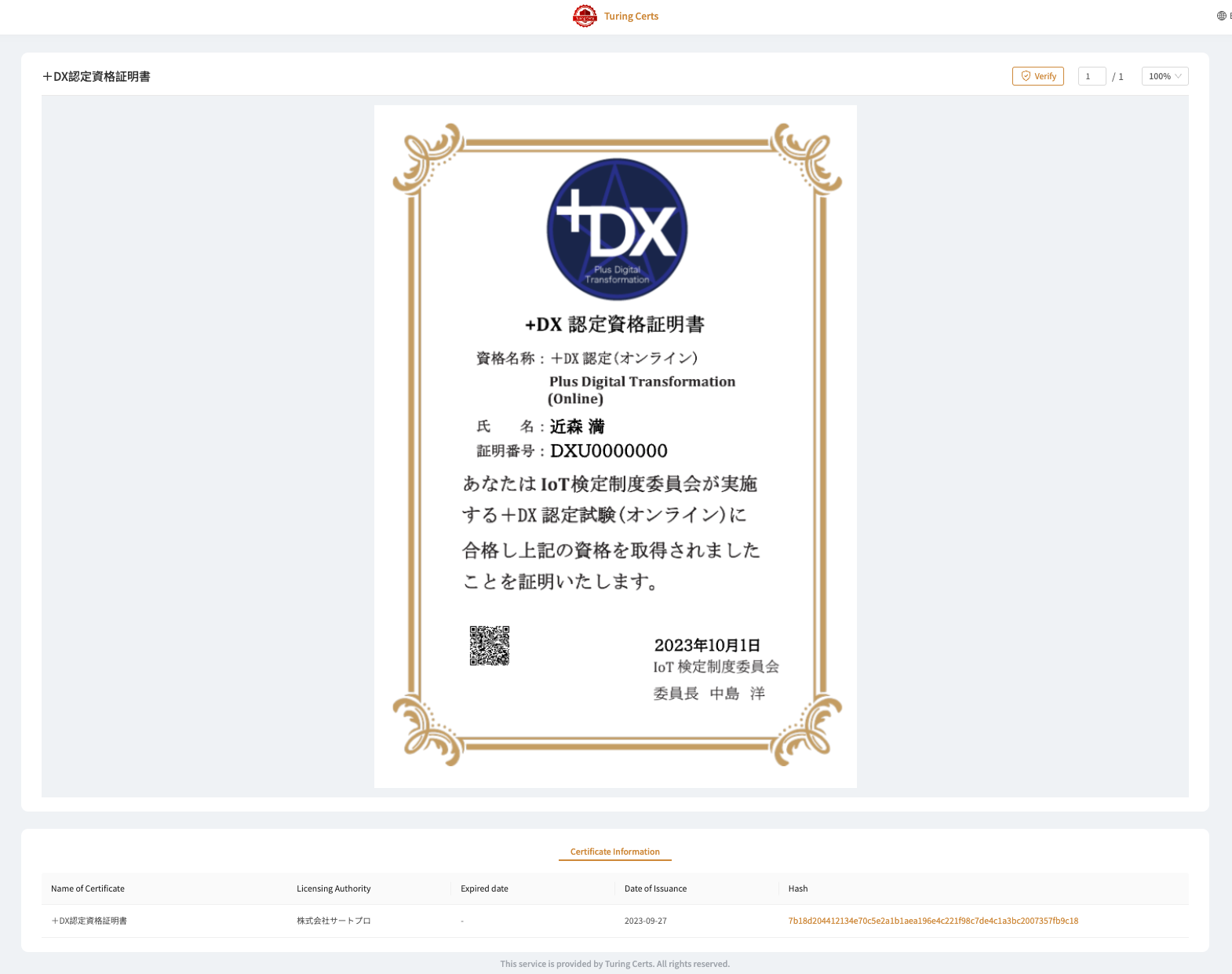Select the Certificate Information tab
Image resolution: width=1232 pixels, height=974 pixels.
(615, 852)
